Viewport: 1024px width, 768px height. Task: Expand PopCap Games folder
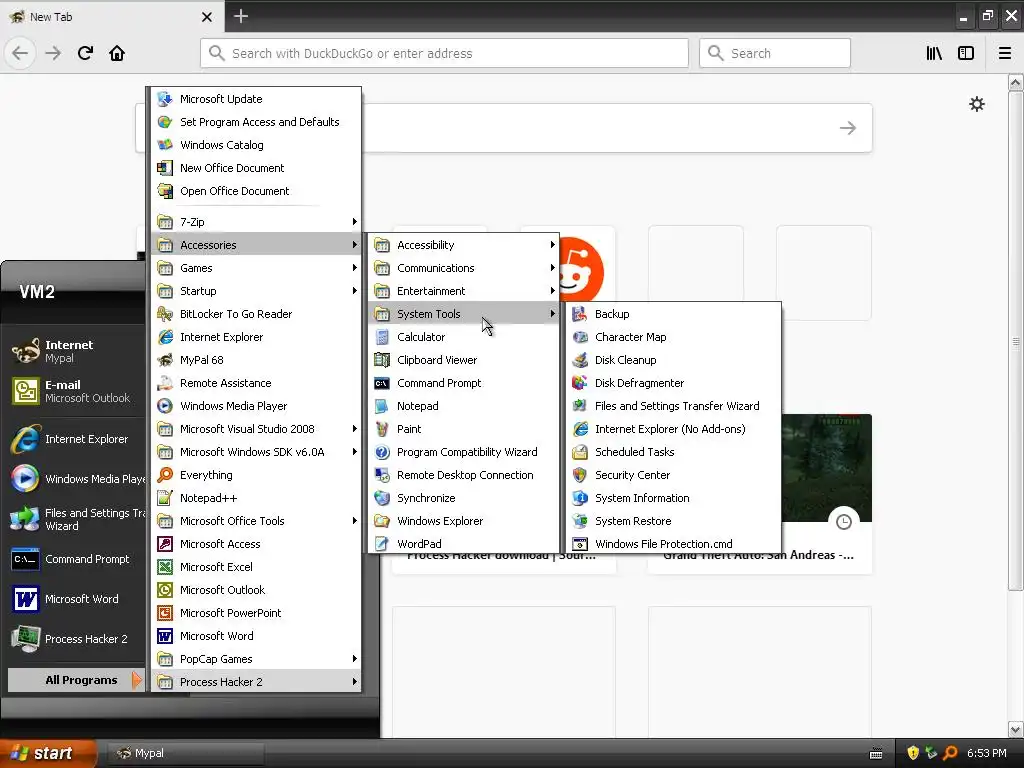pos(256,659)
